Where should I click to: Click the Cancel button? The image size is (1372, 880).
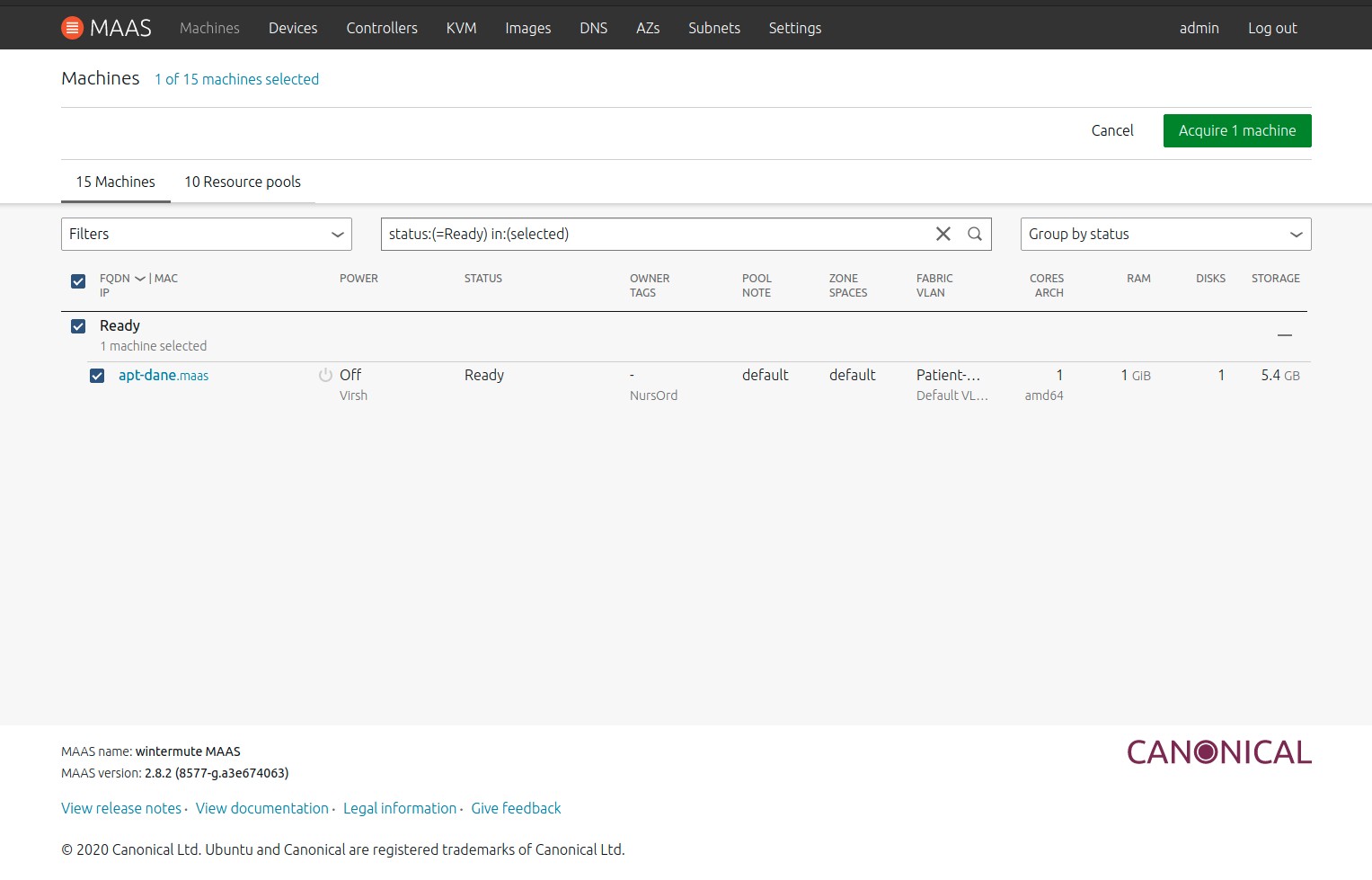(x=1111, y=130)
